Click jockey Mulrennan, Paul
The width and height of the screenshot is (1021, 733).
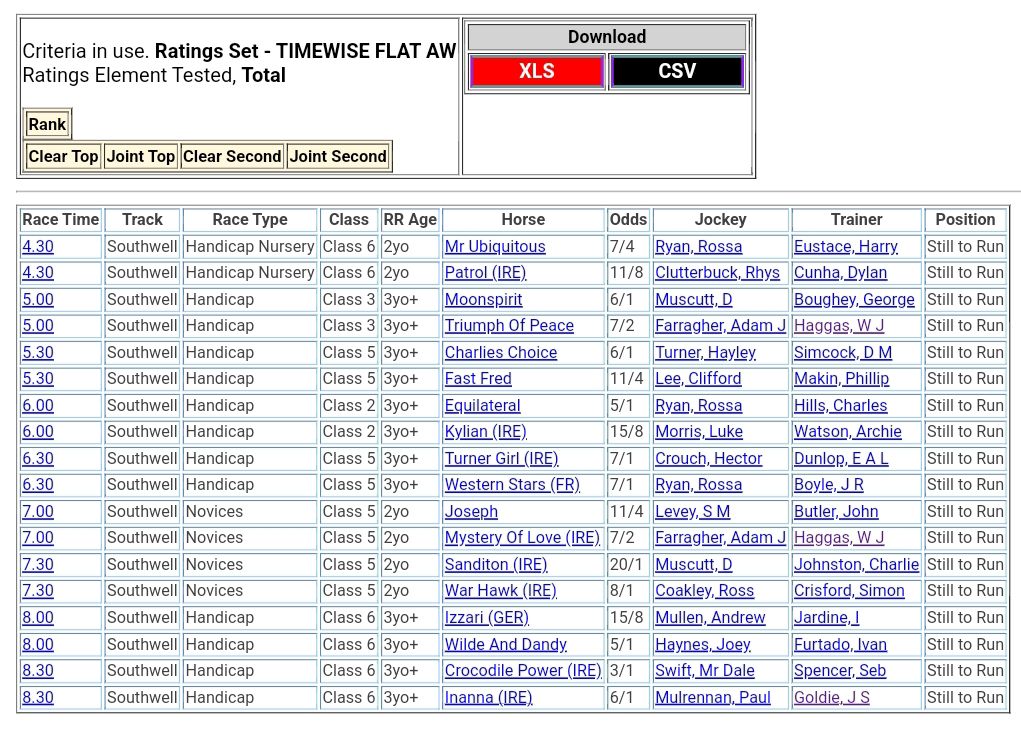(x=712, y=697)
